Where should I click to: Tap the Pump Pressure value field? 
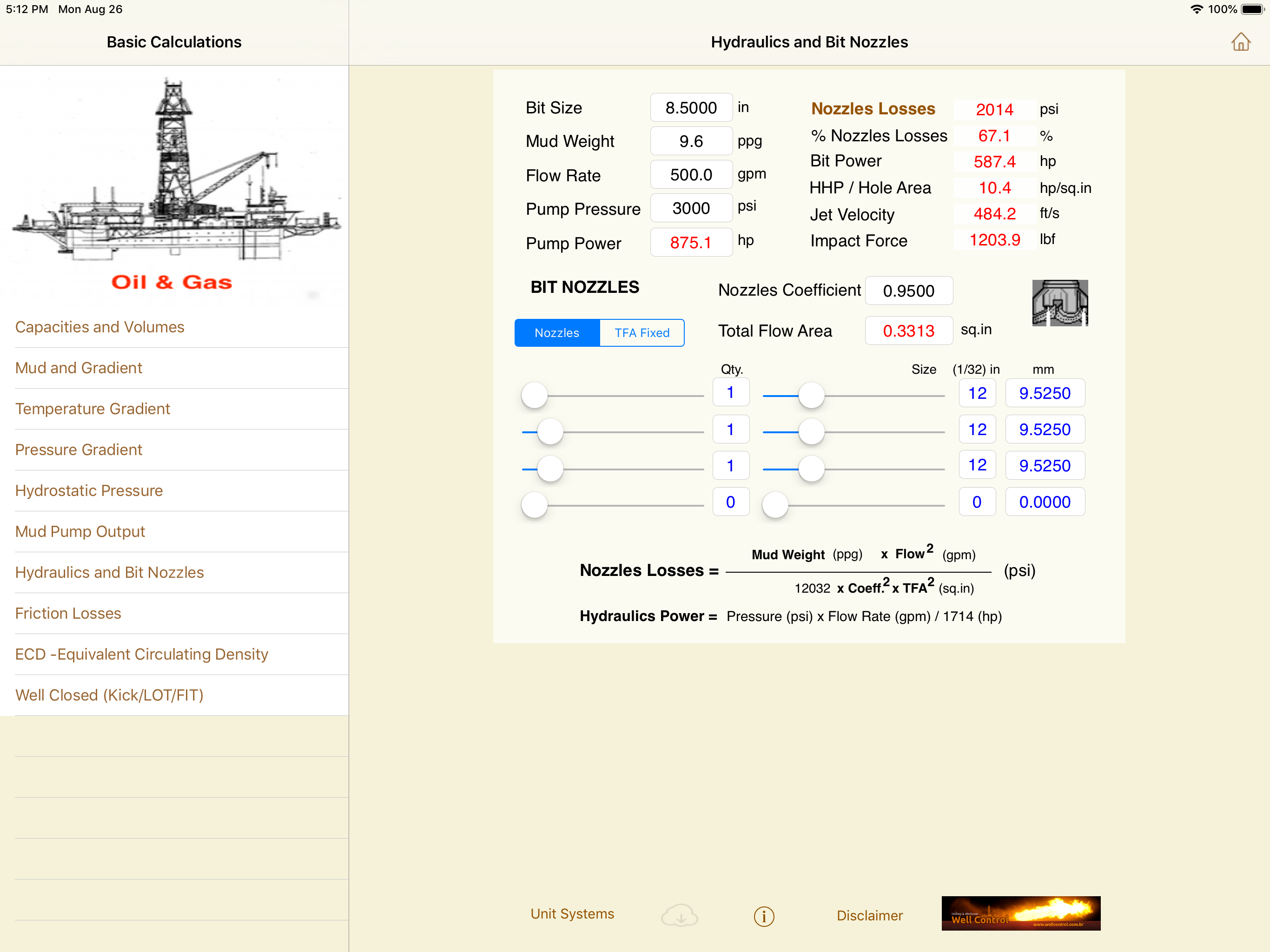pos(691,208)
